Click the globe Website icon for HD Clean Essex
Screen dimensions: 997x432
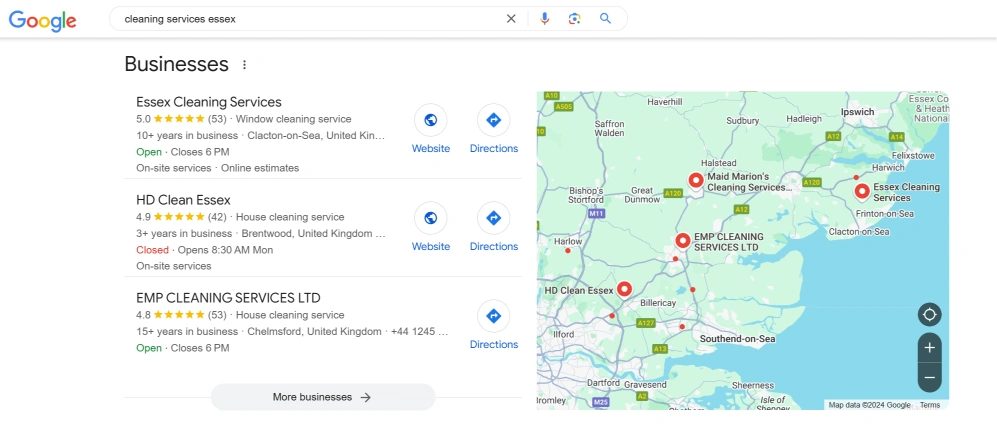pos(430,218)
